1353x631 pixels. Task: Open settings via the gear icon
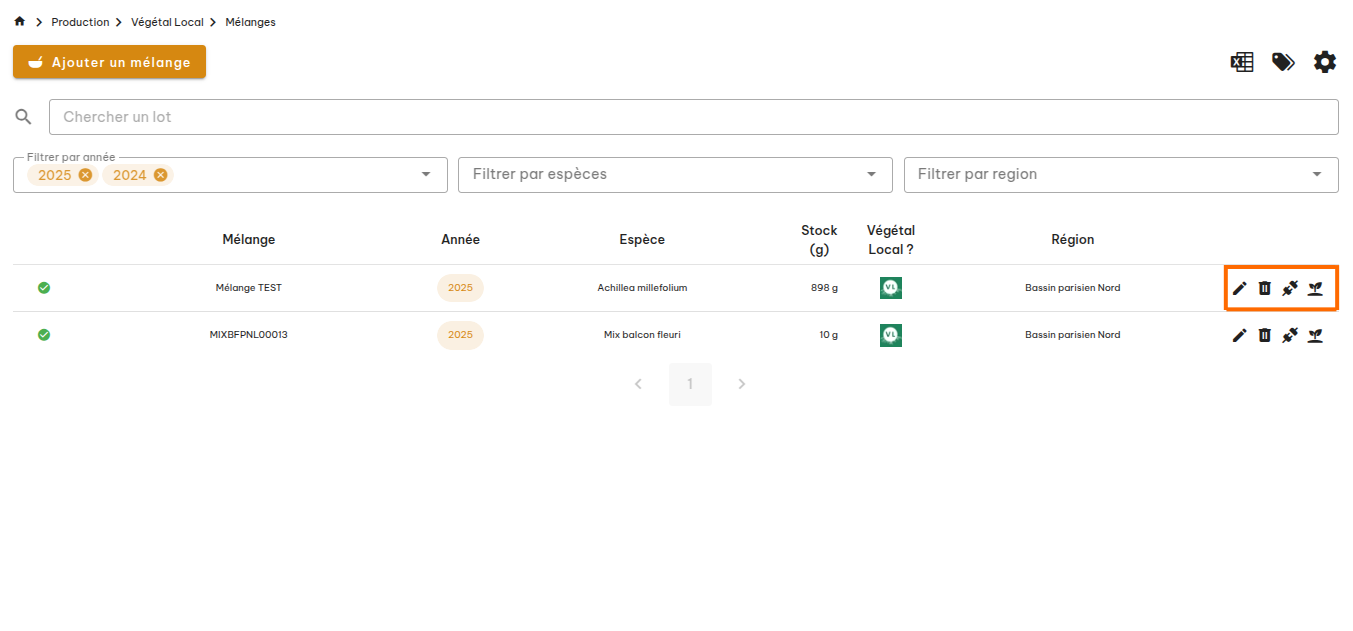click(1324, 62)
